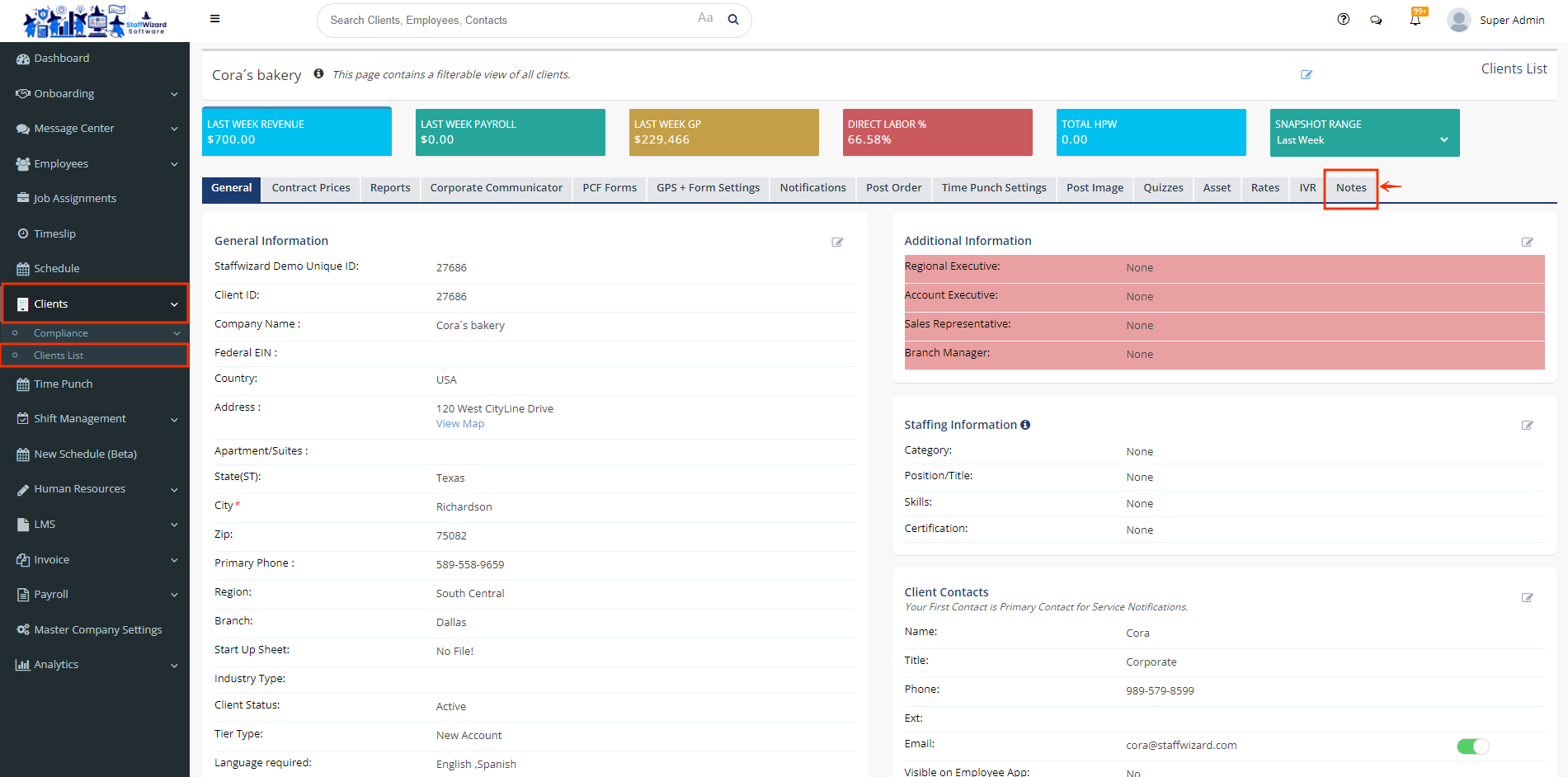Edit the Client Contacts section
The height and width of the screenshot is (777, 1568).
point(1527,597)
